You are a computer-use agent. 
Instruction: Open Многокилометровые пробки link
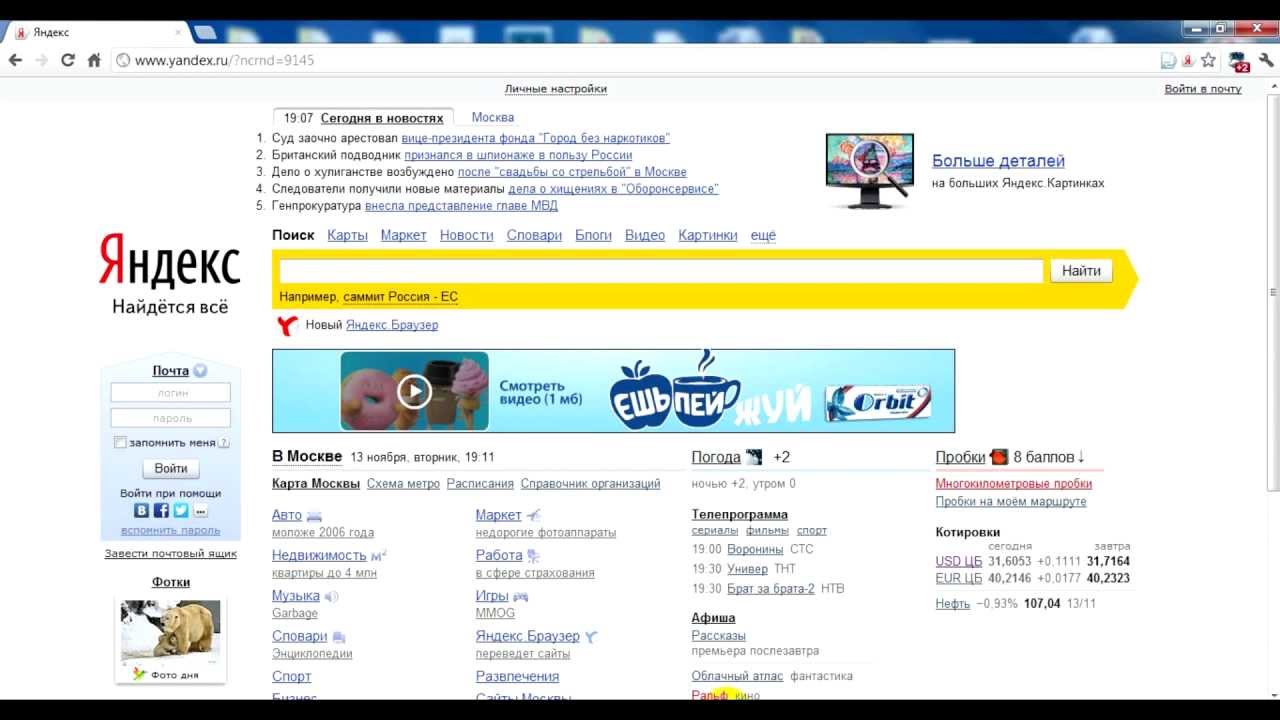pyautogui.click(x=1014, y=483)
